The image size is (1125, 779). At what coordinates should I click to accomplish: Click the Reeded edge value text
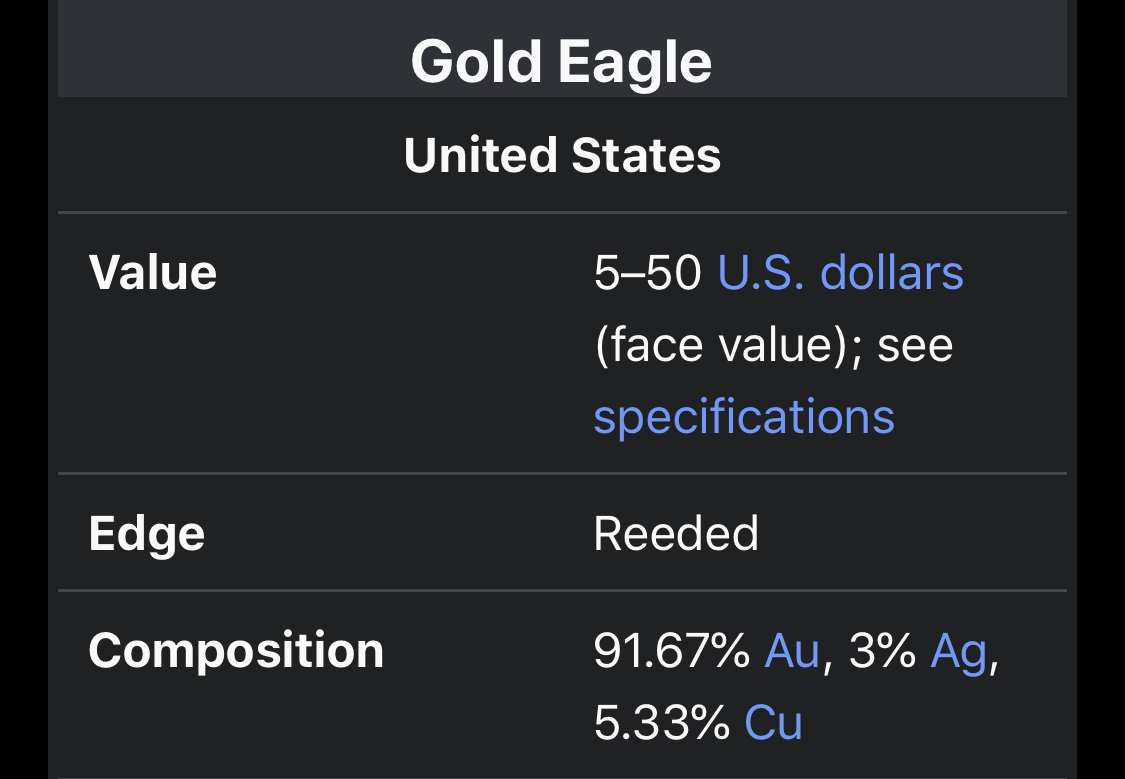pyautogui.click(x=676, y=534)
